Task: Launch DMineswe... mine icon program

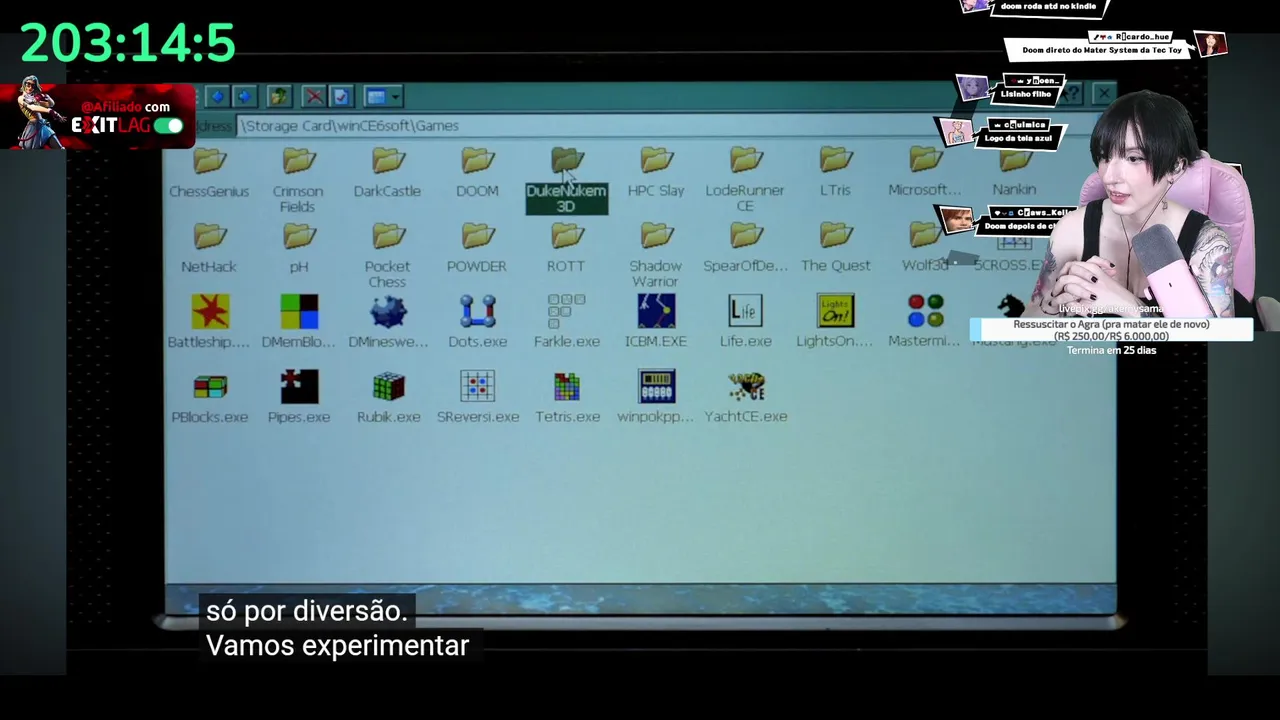Action: (388, 321)
